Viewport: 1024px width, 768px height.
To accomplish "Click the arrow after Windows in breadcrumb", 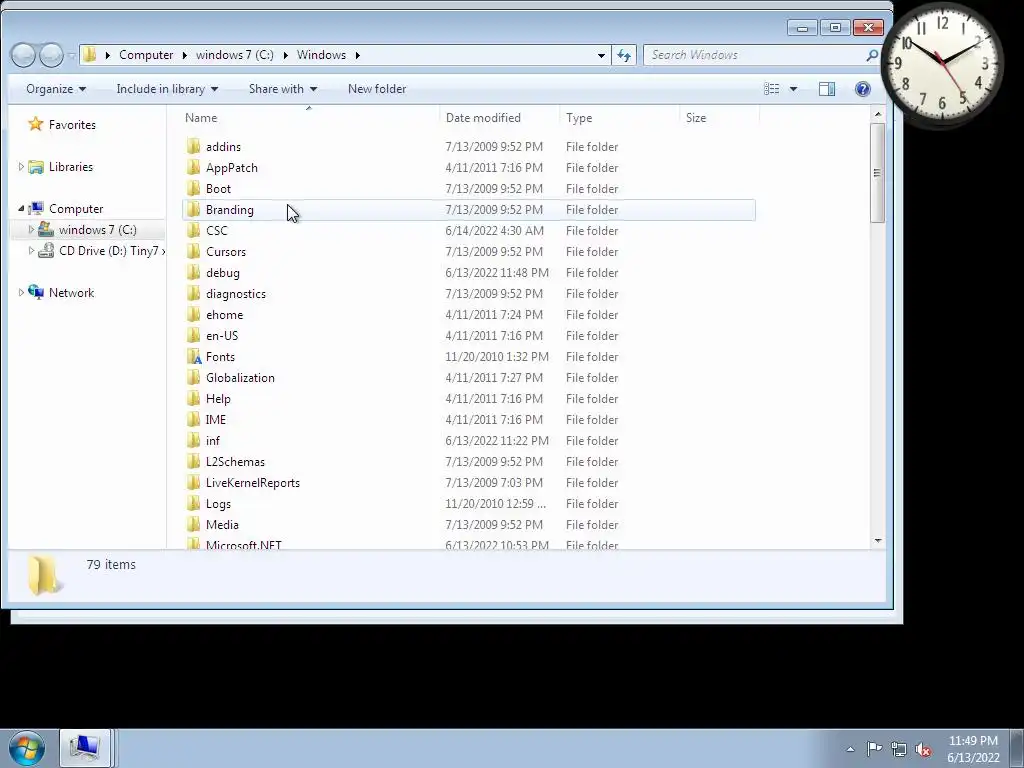I will pos(357,55).
